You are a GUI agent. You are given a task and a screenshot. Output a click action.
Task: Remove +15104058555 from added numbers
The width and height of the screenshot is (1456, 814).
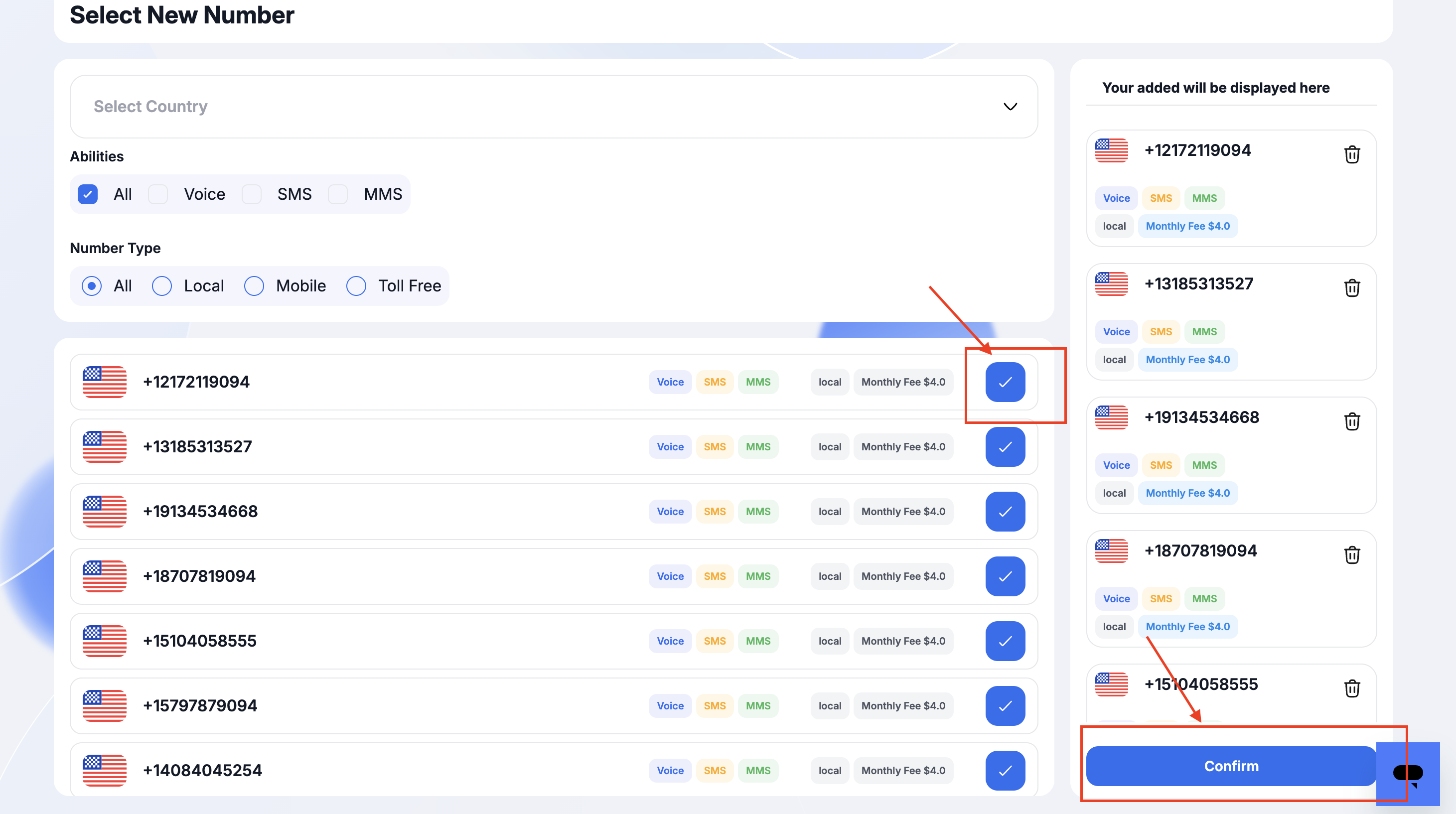[x=1351, y=688]
